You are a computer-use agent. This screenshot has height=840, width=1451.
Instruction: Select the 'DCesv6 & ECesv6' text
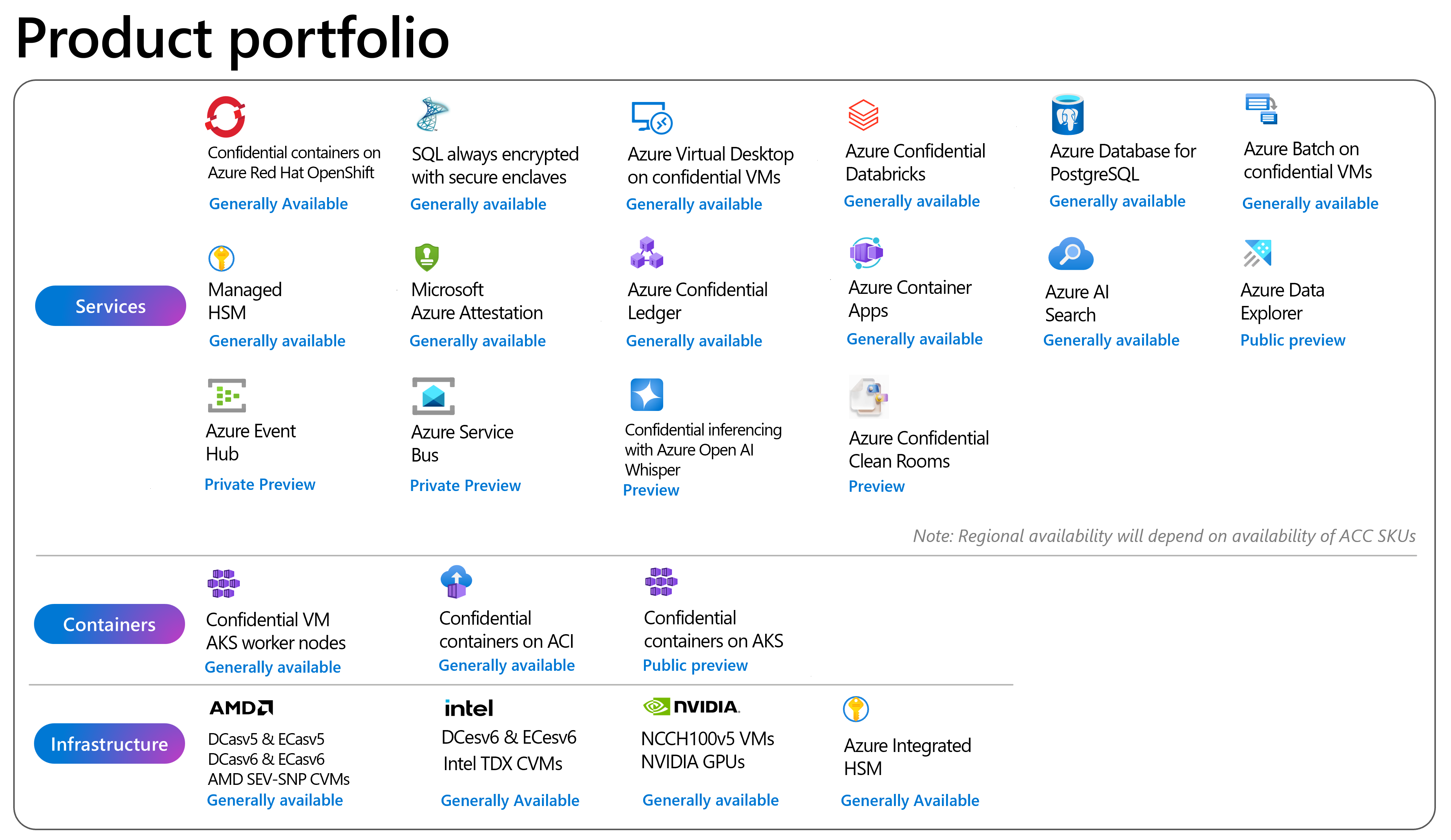pos(508,738)
